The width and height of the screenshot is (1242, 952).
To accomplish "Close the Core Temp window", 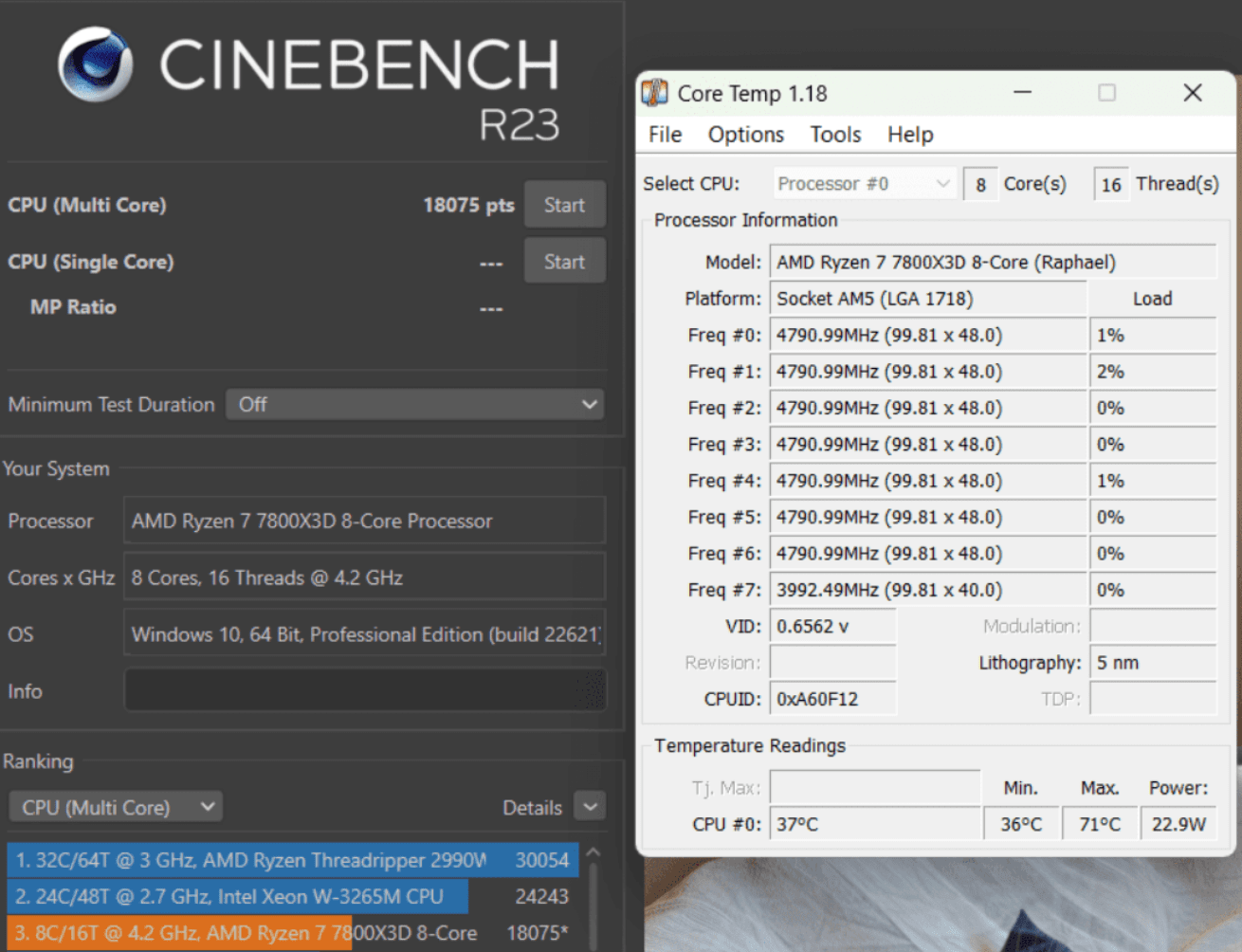I will [1193, 93].
